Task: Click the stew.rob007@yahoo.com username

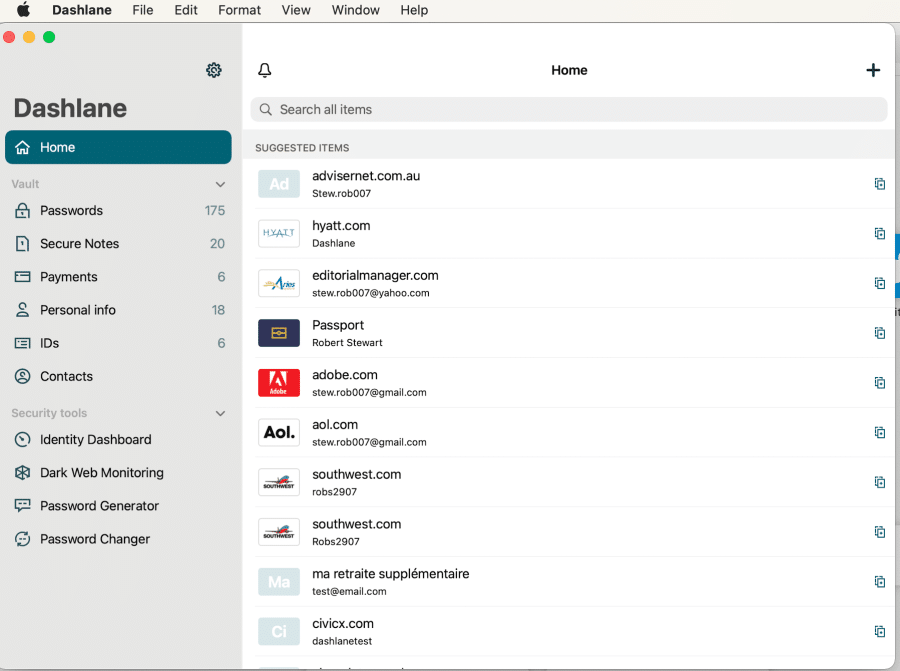Action: [x=371, y=293]
